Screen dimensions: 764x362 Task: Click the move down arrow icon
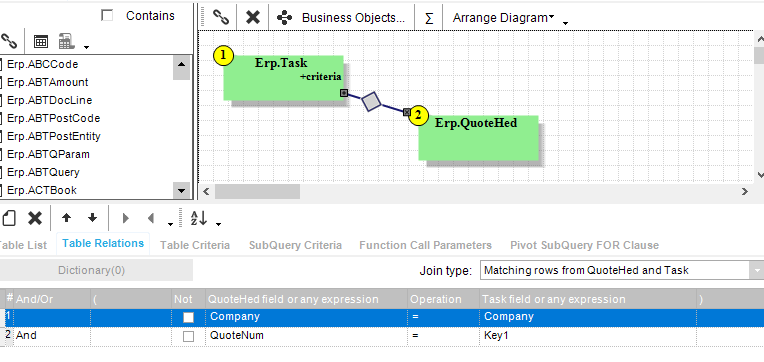pos(93,218)
